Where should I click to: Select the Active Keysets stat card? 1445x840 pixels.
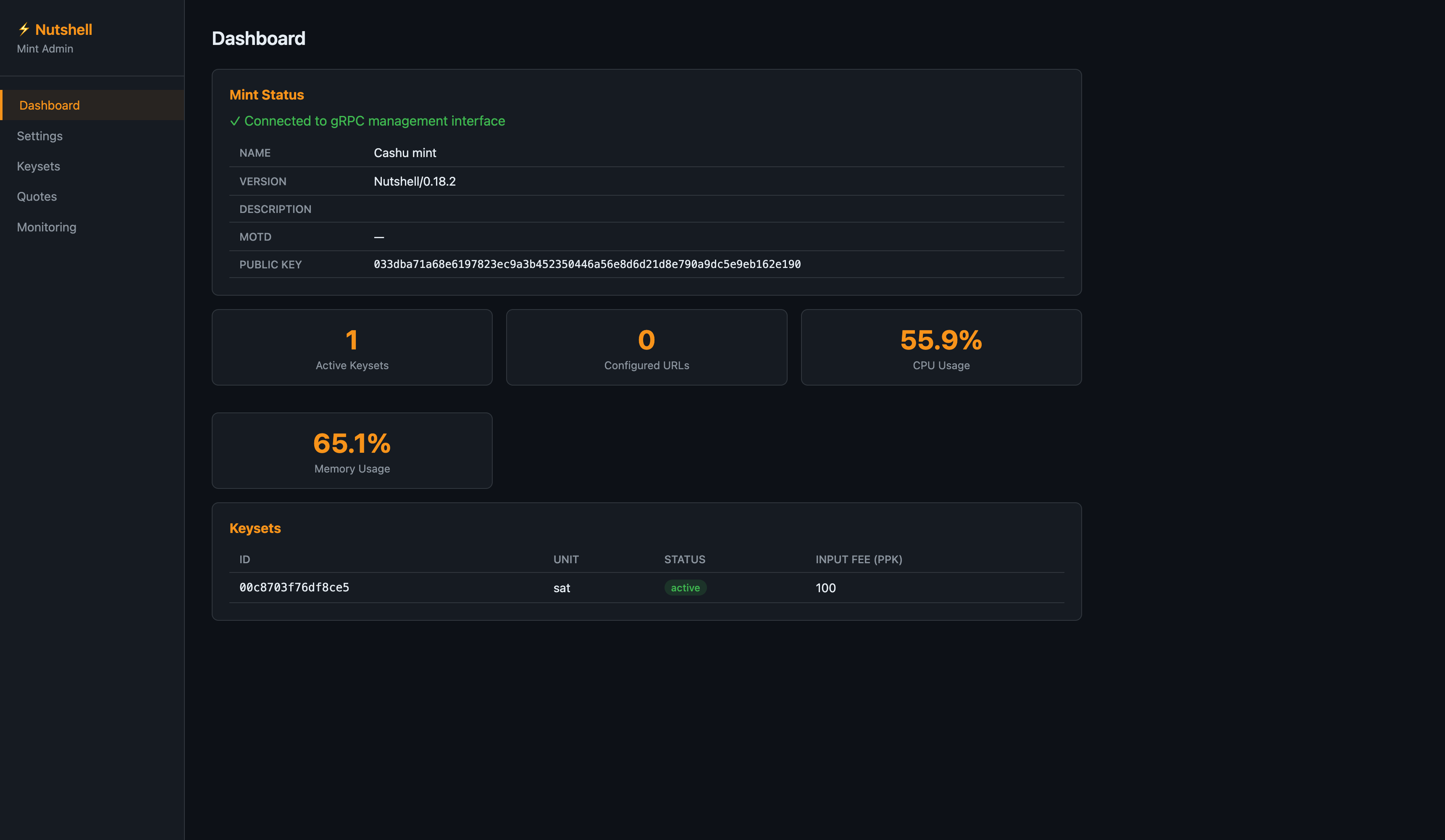(x=352, y=347)
